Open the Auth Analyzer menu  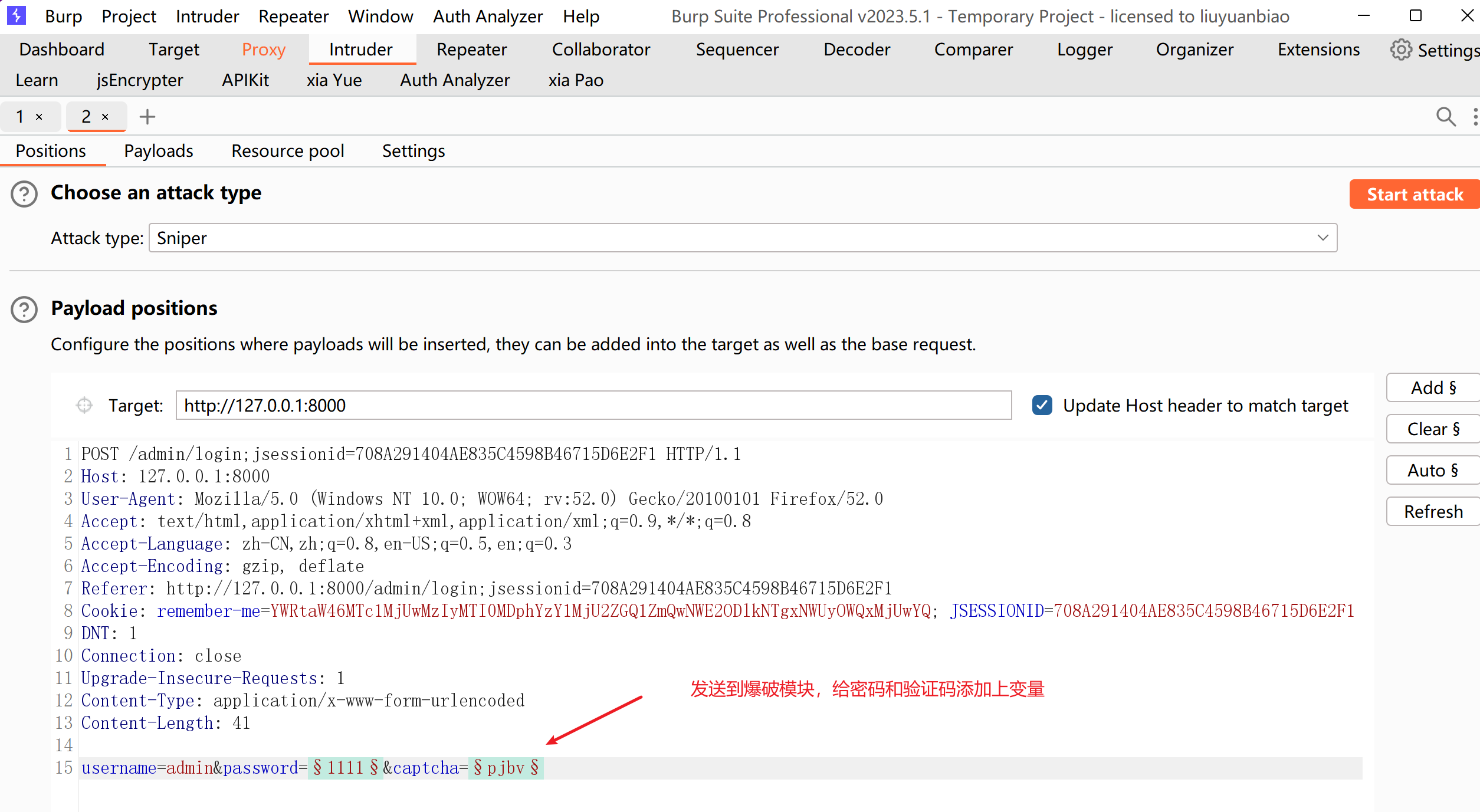click(x=487, y=17)
